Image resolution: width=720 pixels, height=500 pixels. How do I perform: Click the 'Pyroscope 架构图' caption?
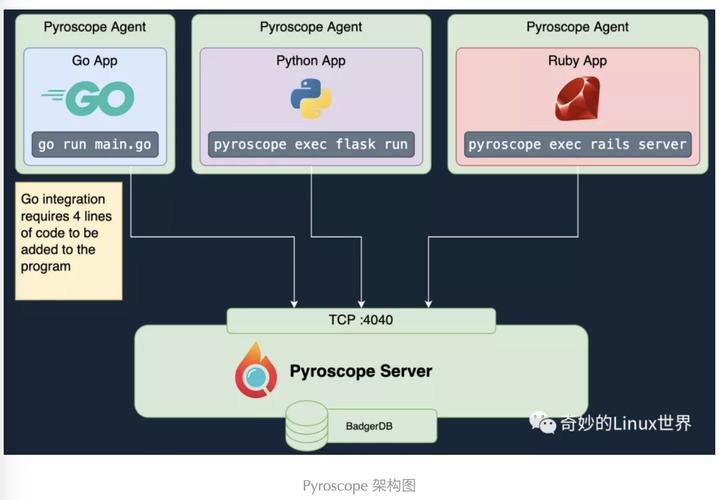359,485
